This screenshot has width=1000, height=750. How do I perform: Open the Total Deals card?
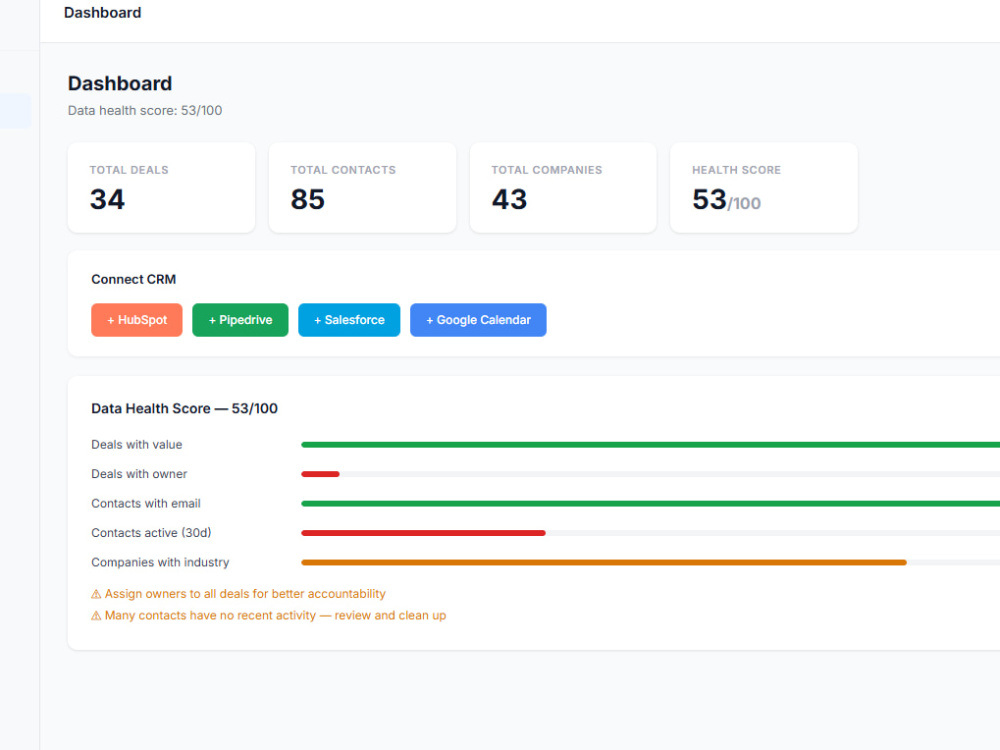pyautogui.click(x=161, y=188)
